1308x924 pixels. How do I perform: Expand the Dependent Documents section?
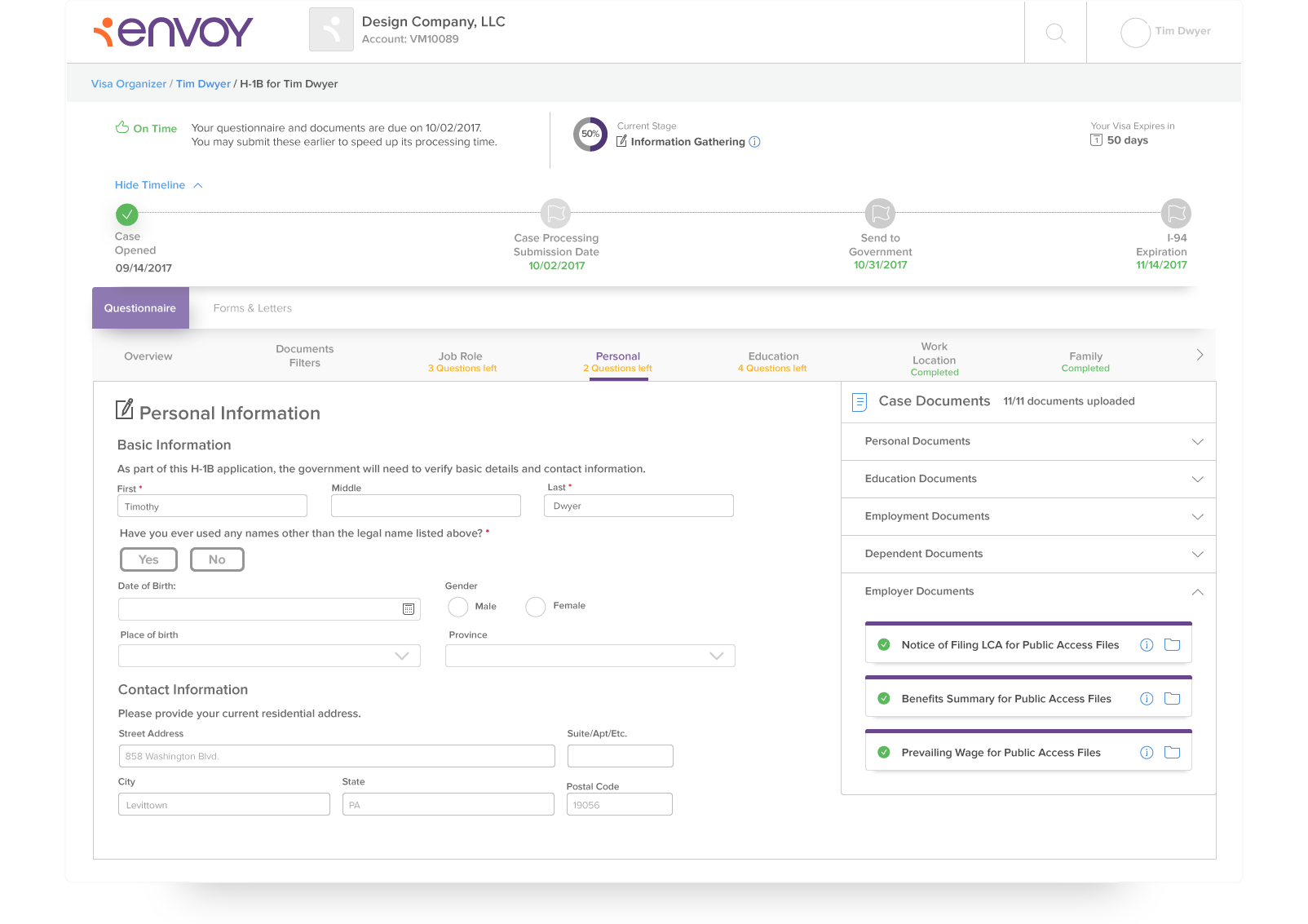1028,554
